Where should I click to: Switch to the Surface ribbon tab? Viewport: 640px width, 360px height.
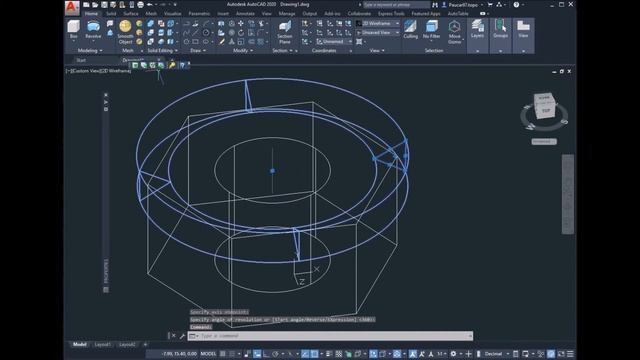point(131,13)
